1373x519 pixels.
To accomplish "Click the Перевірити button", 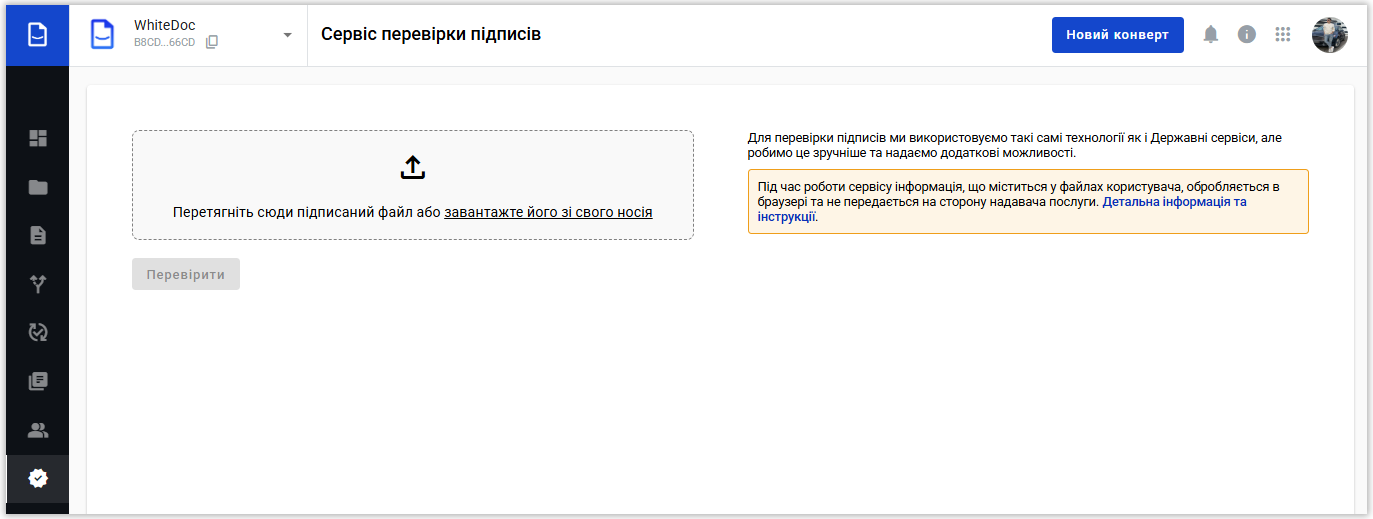I will pyautogui.click(x=186, y=274).
